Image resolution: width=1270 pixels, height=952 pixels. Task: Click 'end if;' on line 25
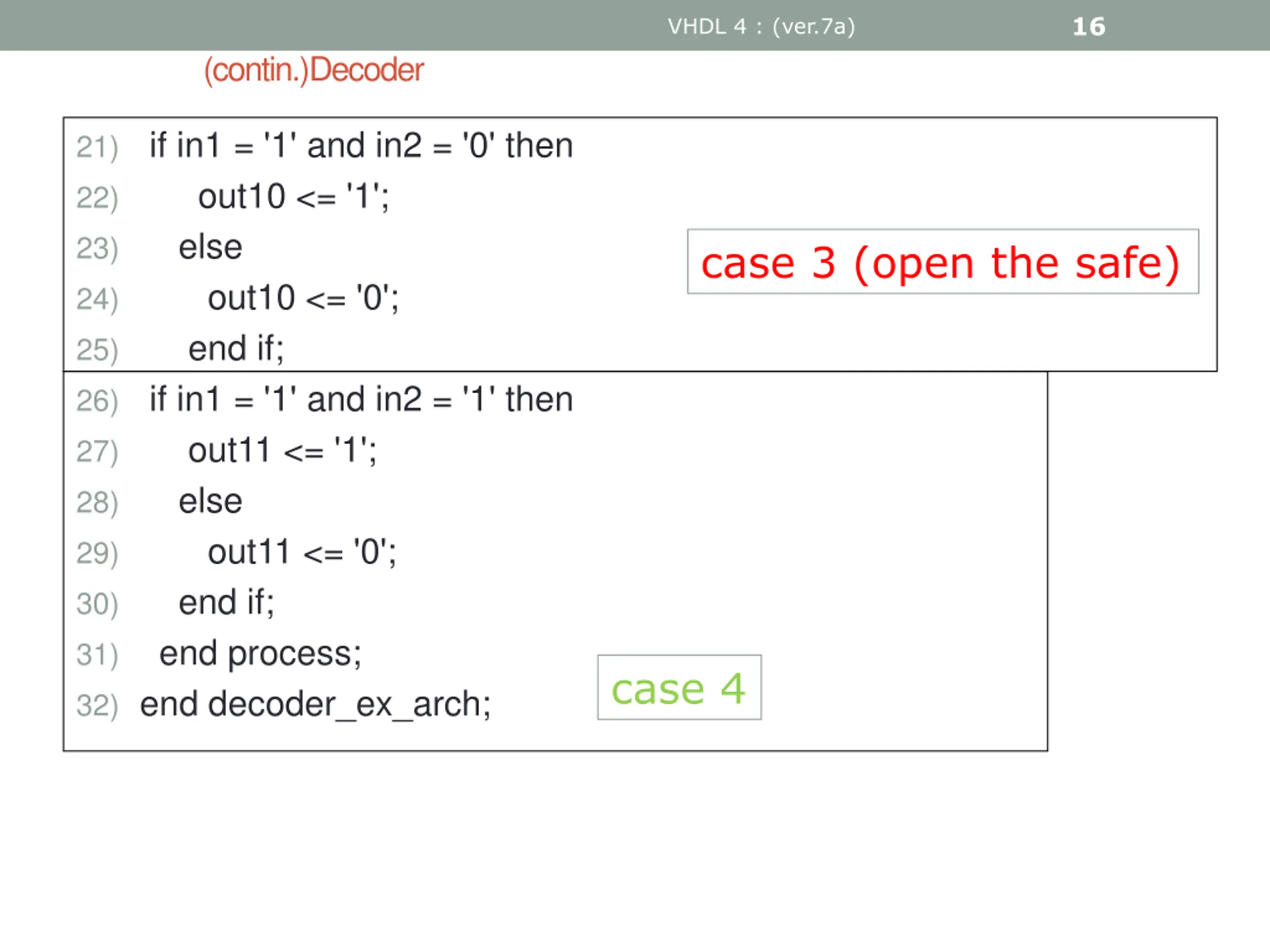236,349
